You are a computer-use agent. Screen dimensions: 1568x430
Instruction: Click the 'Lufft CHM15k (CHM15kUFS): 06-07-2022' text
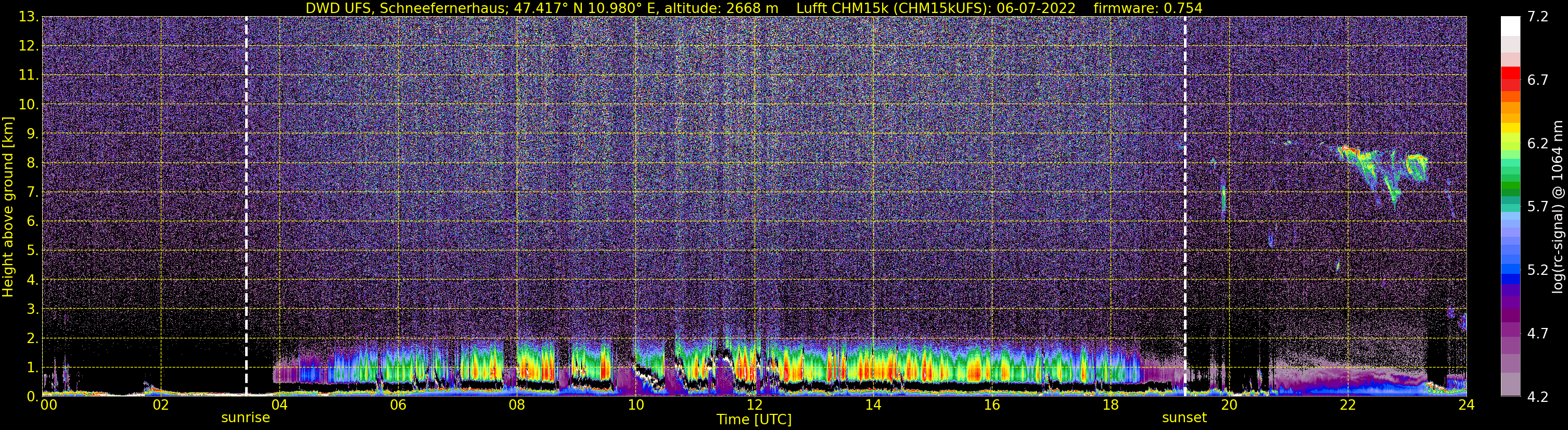(x=936, y=8)
